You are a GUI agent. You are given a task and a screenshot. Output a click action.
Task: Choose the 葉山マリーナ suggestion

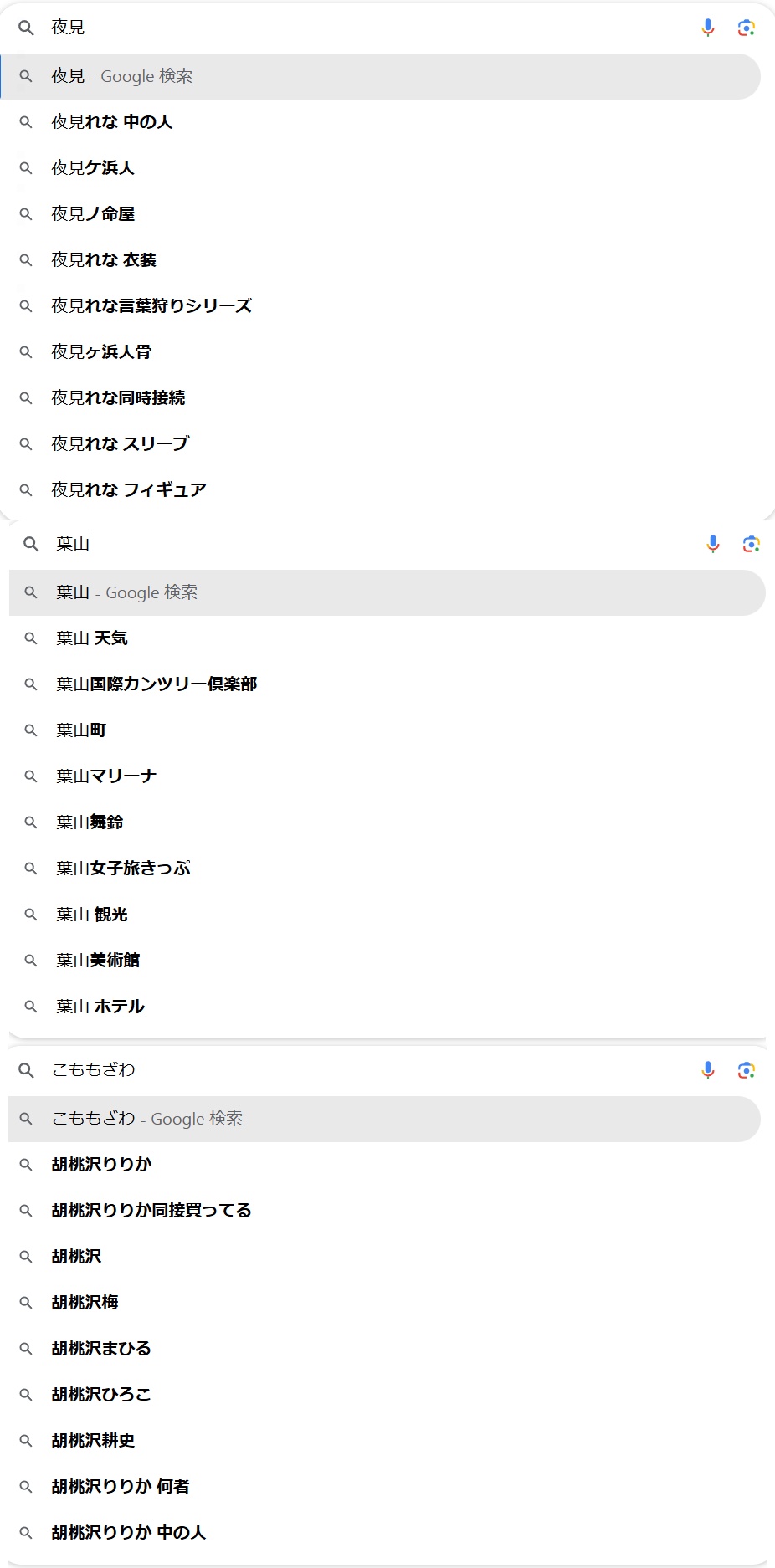tap(106, 776)
